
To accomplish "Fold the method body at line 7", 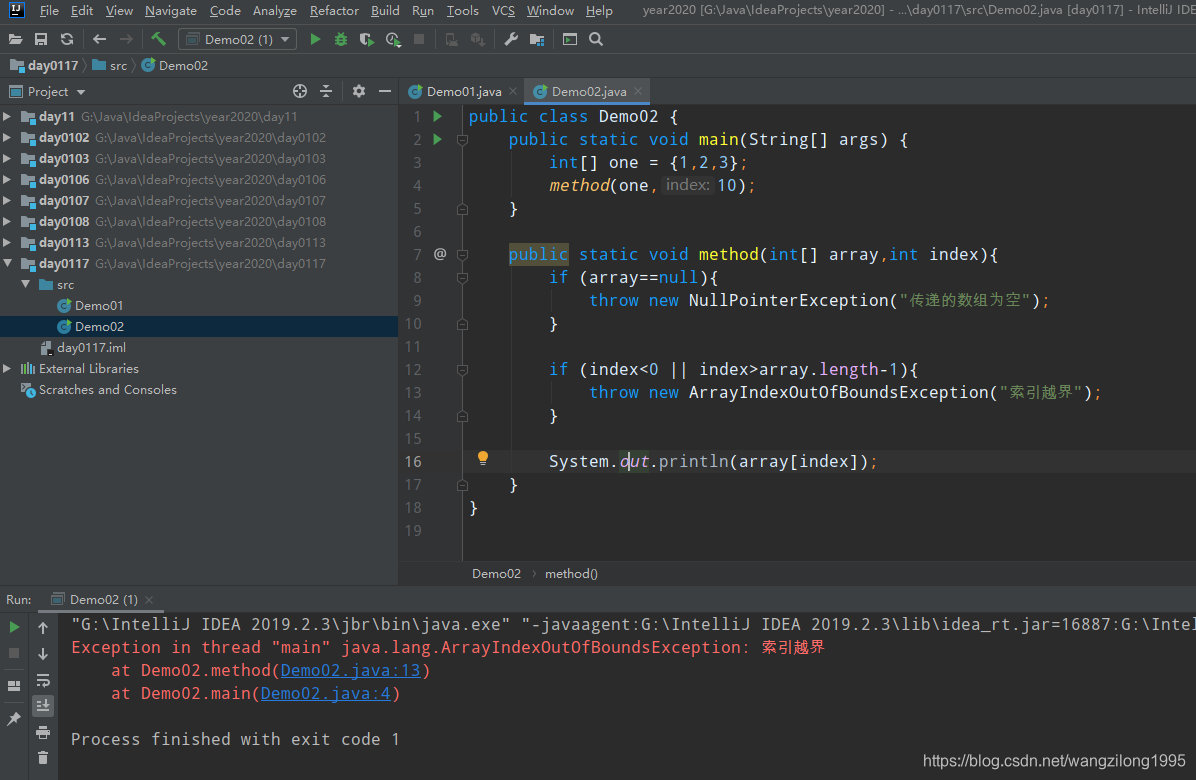I will 462,255.
